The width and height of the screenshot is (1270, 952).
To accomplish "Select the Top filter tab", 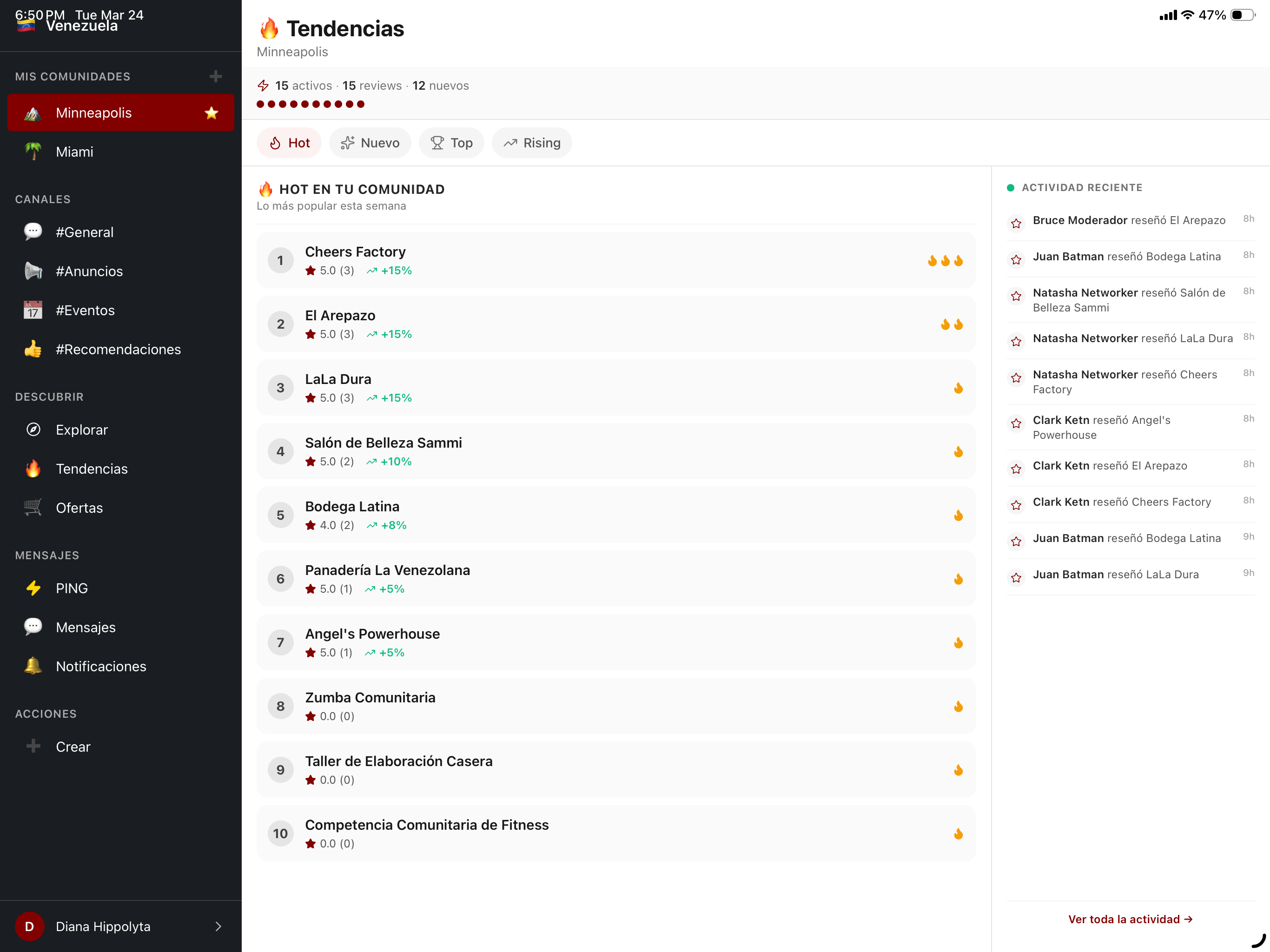I will [451, 143].
